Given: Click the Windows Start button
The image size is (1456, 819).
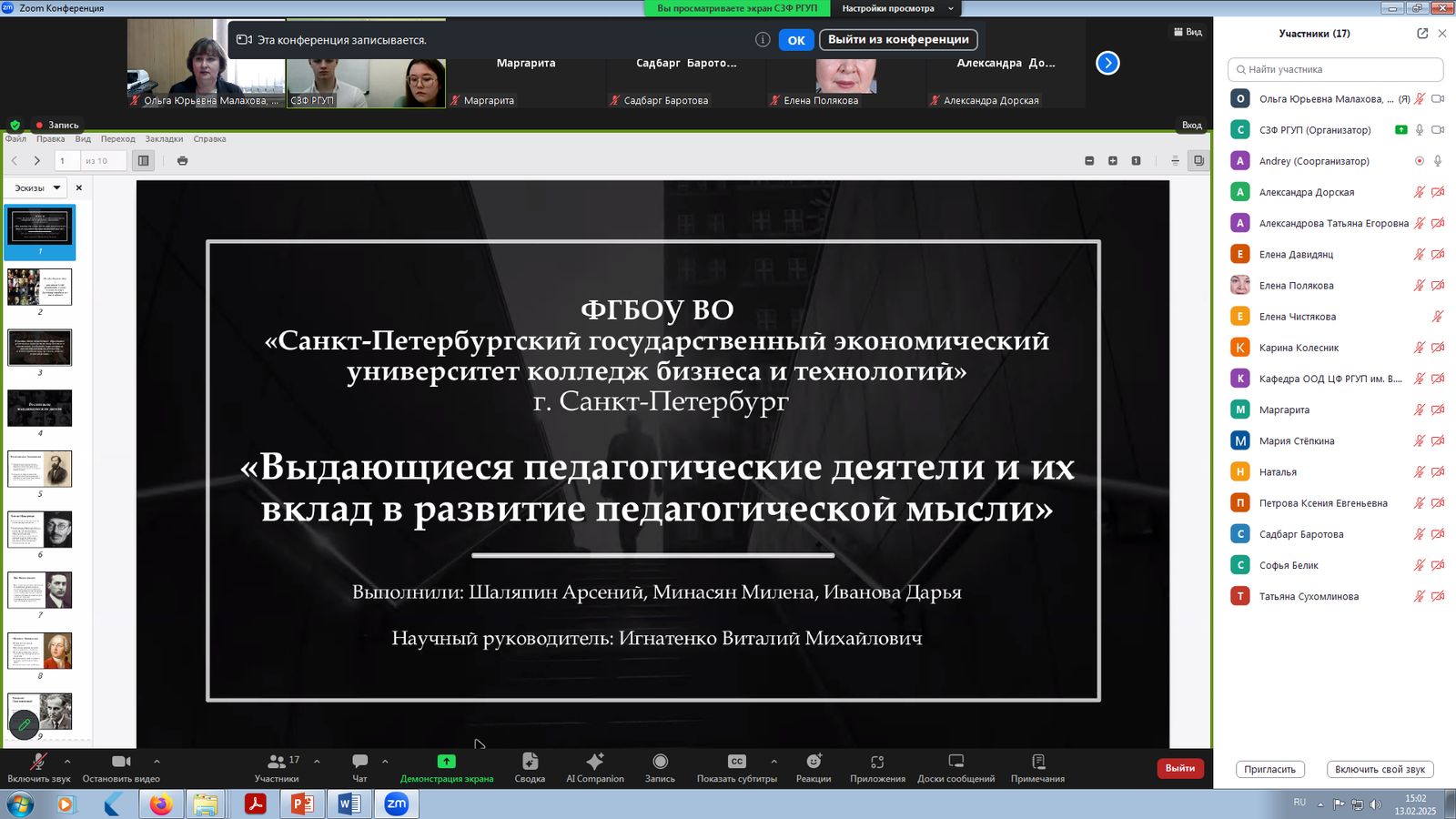Looking at the screenshot, I should coord(20,804).
